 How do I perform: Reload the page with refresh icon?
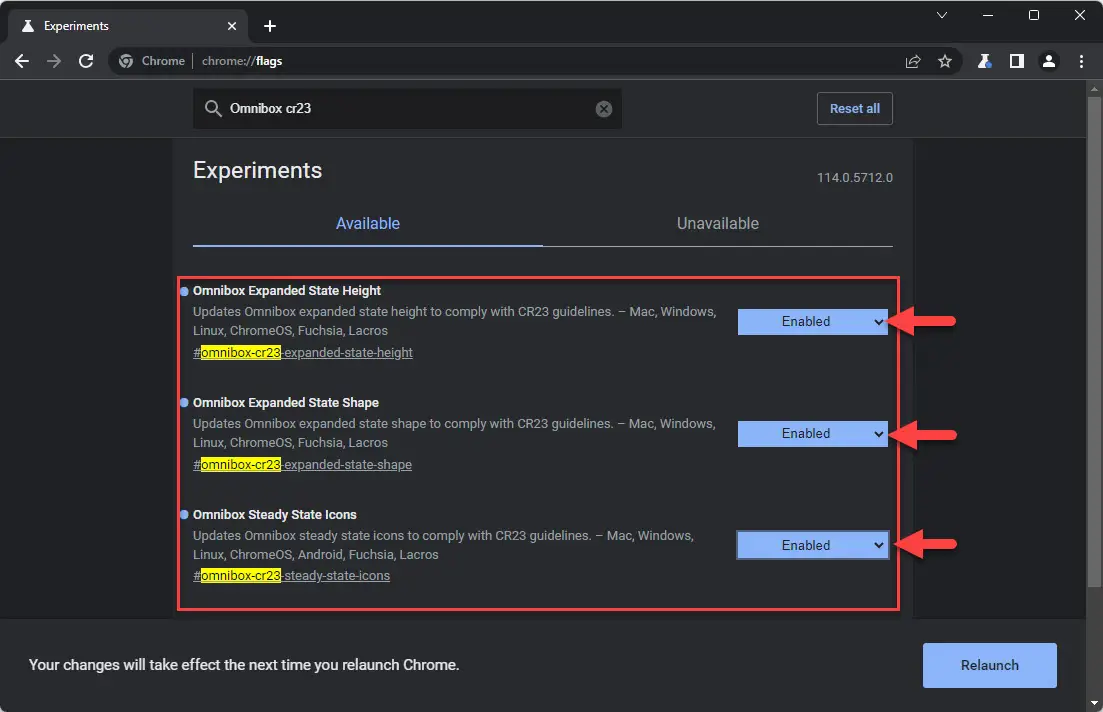[x=86, y=61]
